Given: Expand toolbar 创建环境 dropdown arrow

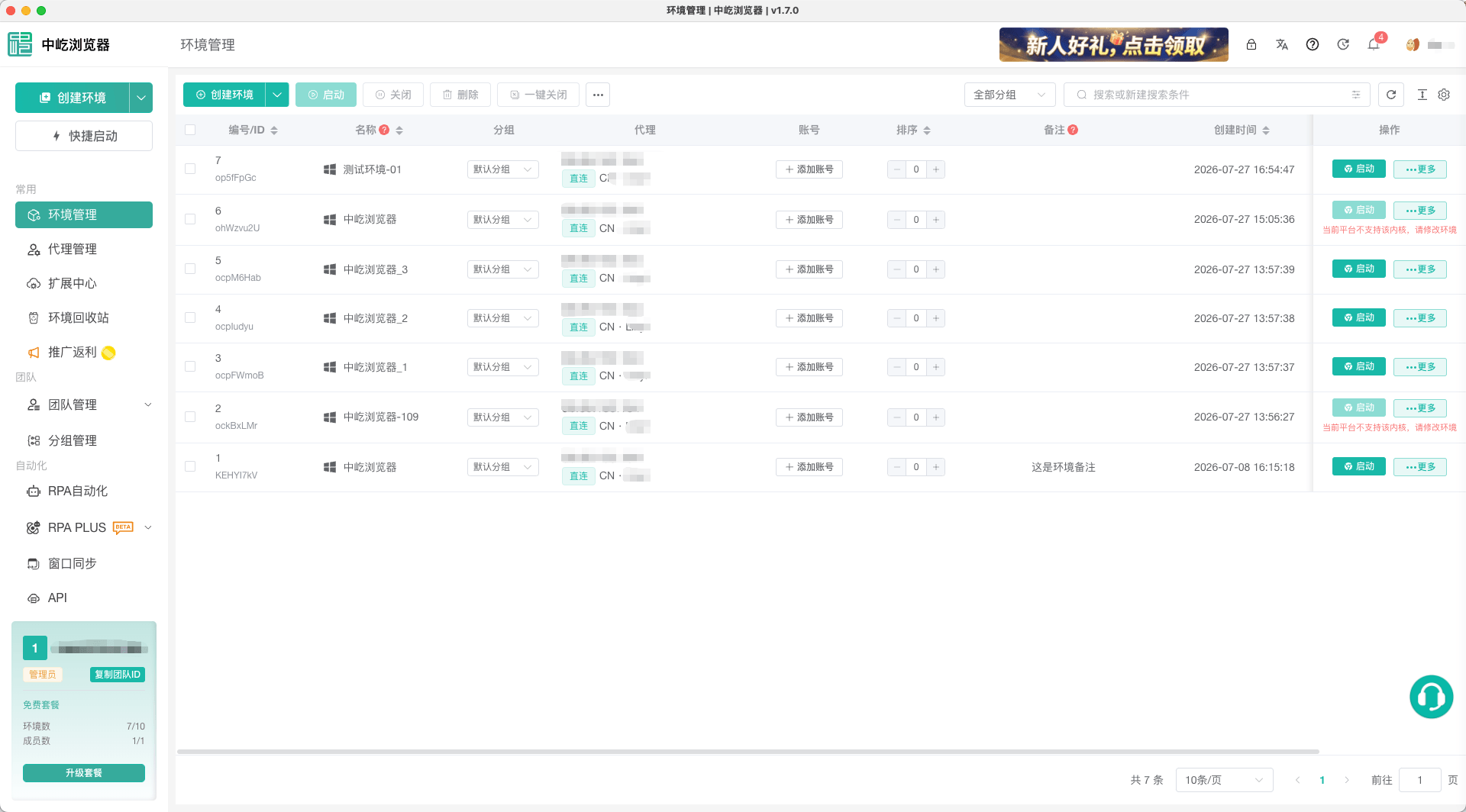Looking at the screenshot, I should pos(277,95).
